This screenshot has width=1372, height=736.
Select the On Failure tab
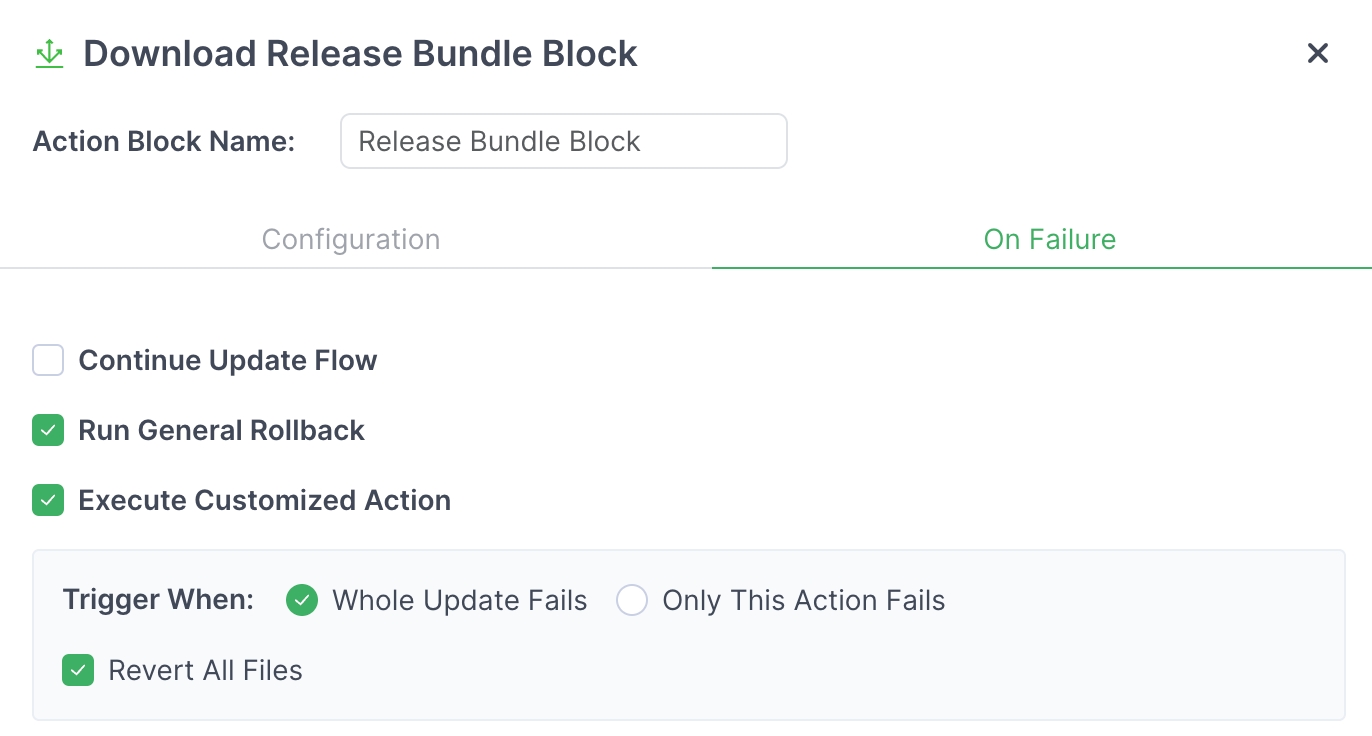[1049, 240]
